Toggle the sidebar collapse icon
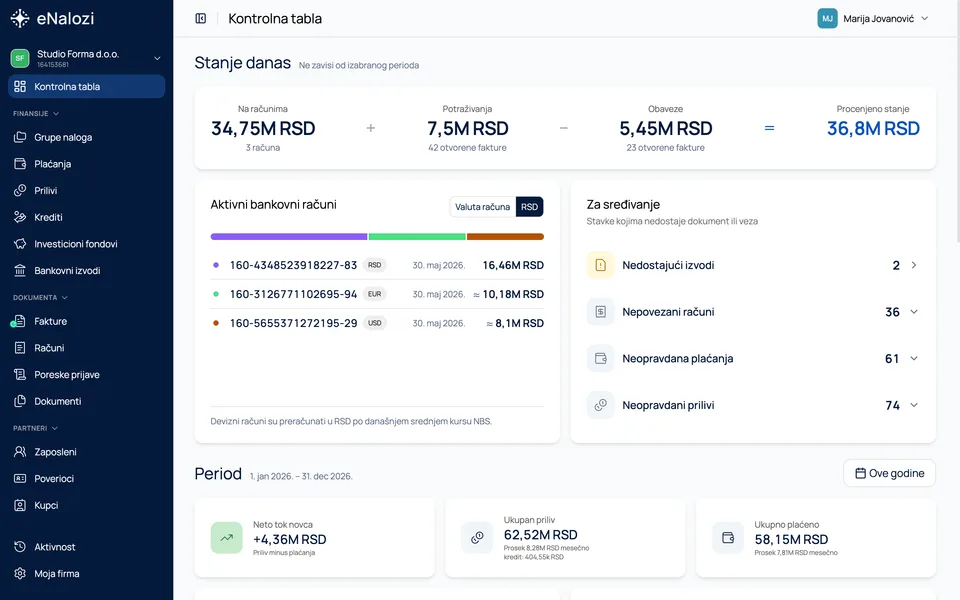960x600 pixels. coord(201,18)
